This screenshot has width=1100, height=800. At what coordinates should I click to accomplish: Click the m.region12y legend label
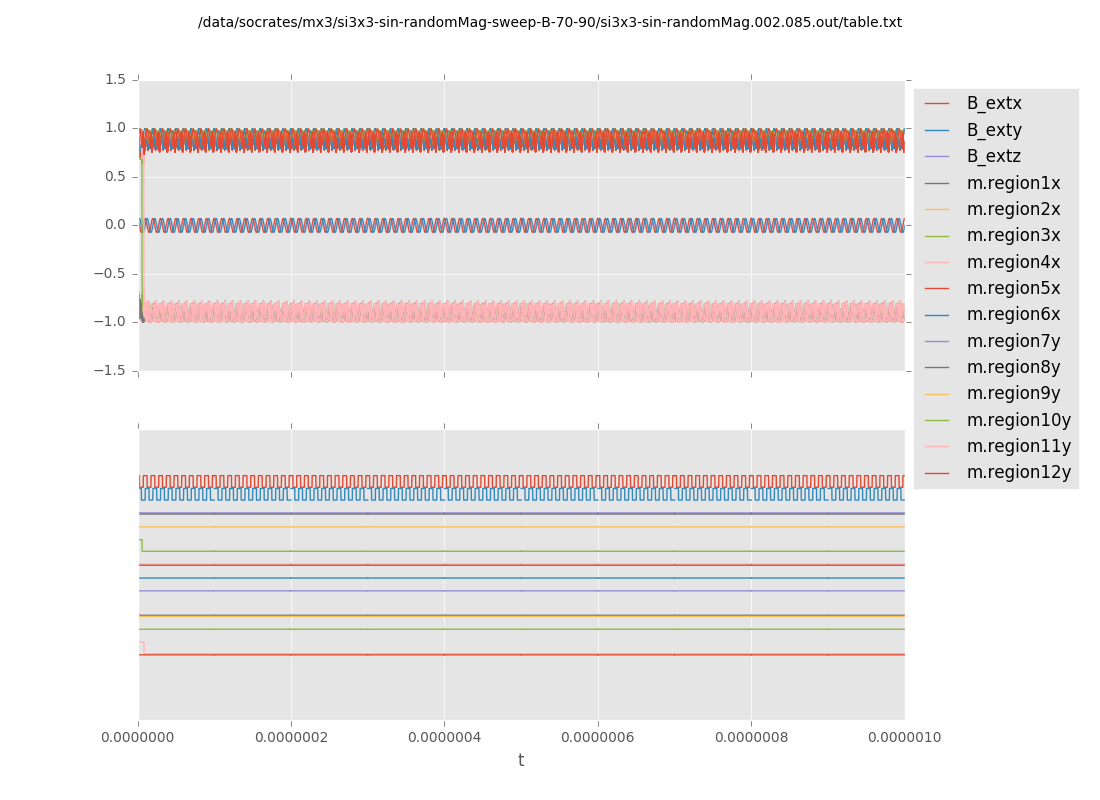pos(1018,473)
